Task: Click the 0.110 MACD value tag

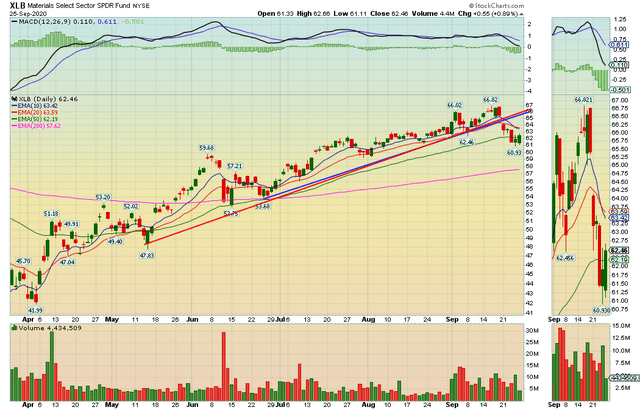Action: coord(620,65)
